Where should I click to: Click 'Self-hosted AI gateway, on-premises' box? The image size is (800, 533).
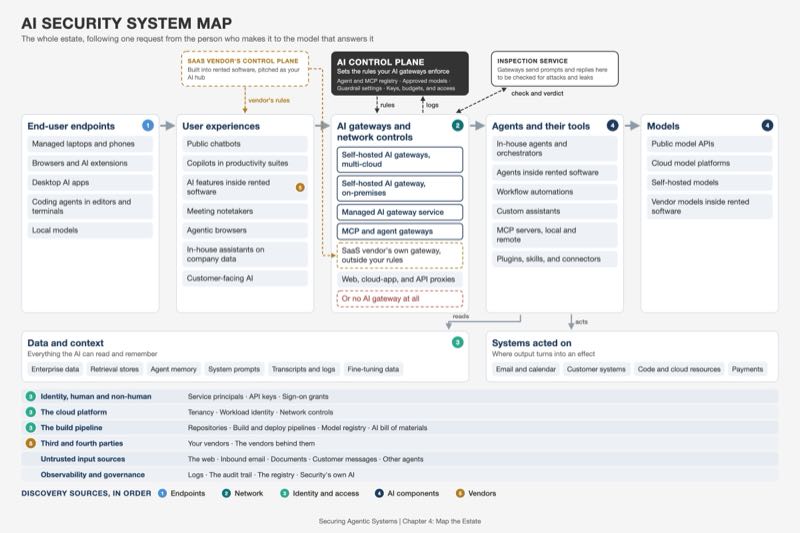tap(400, 188)
